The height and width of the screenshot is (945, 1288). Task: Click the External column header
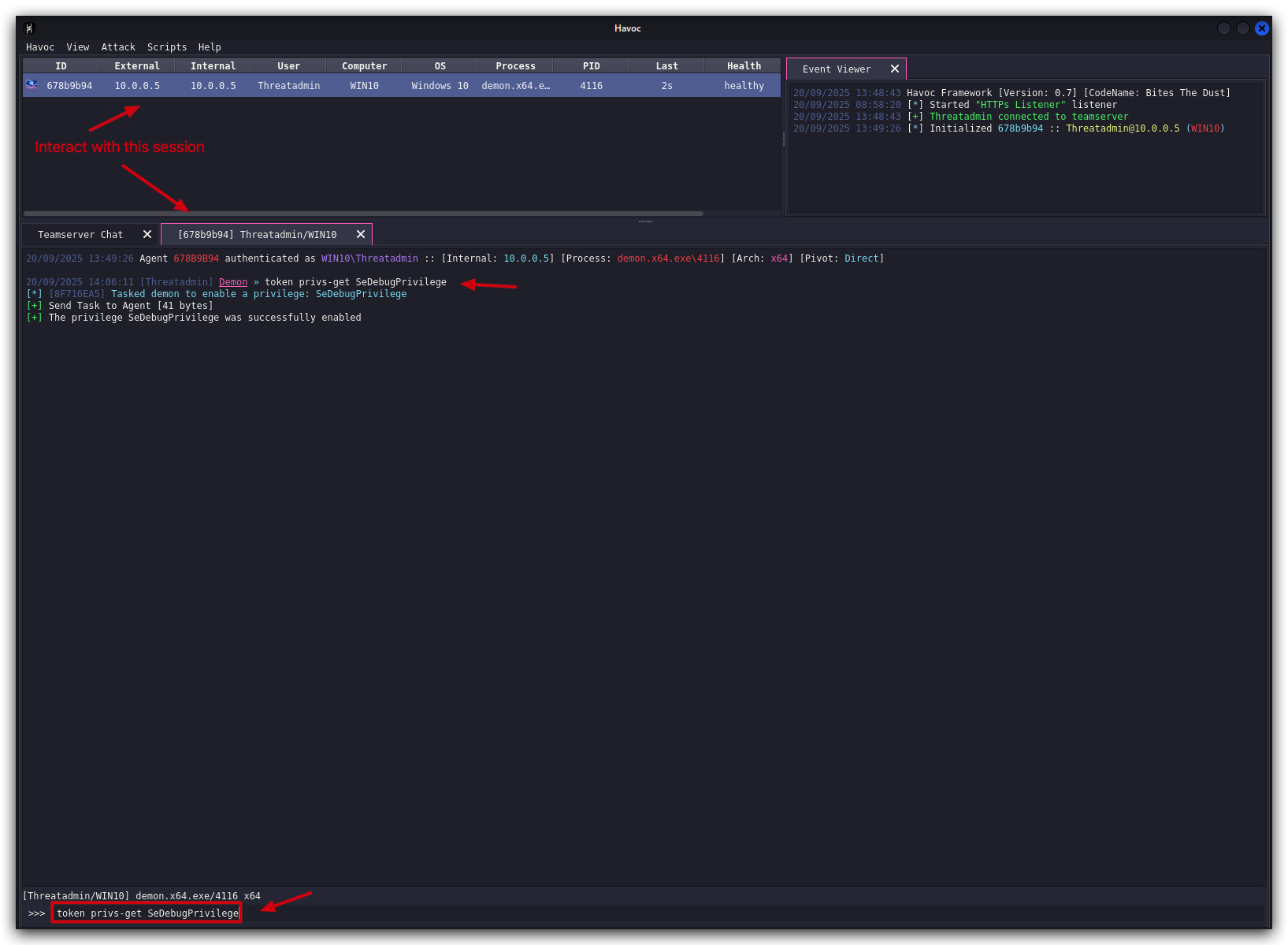(137, 66)
